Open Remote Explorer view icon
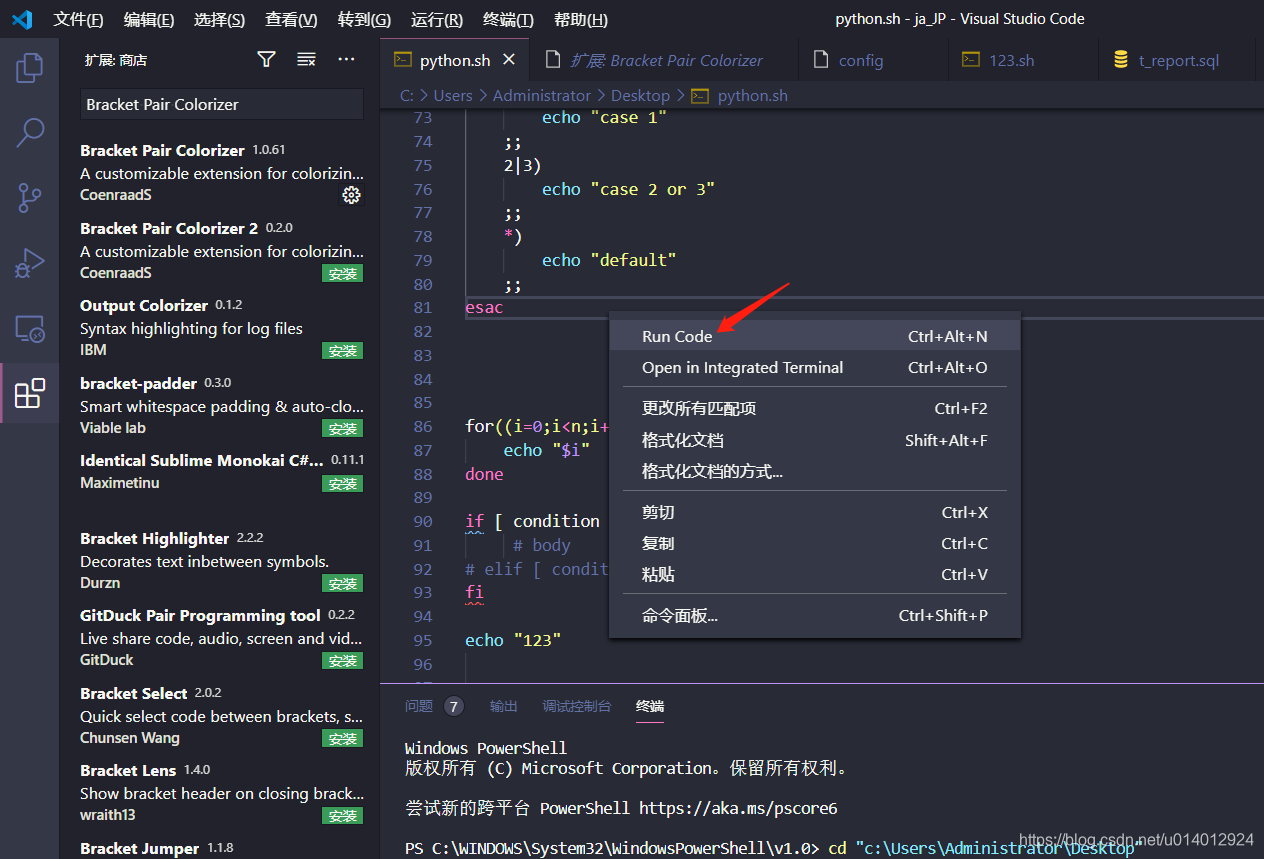The width and height of the screenshot is (1264, 859). [29, 328]
